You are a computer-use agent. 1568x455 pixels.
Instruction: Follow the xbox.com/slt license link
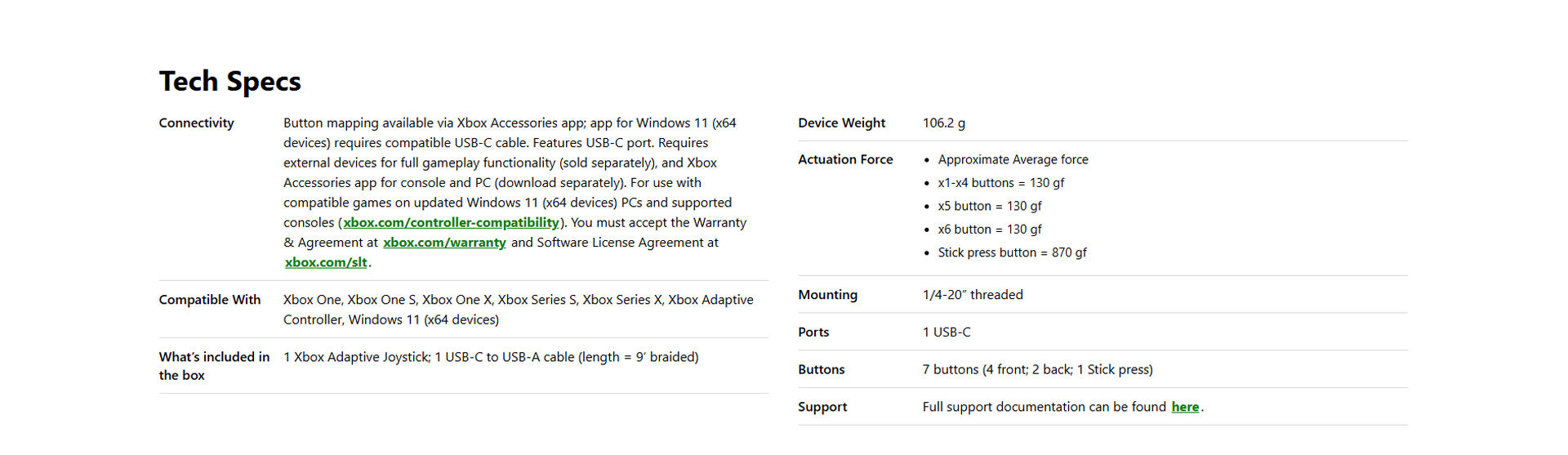click(326, 263)
